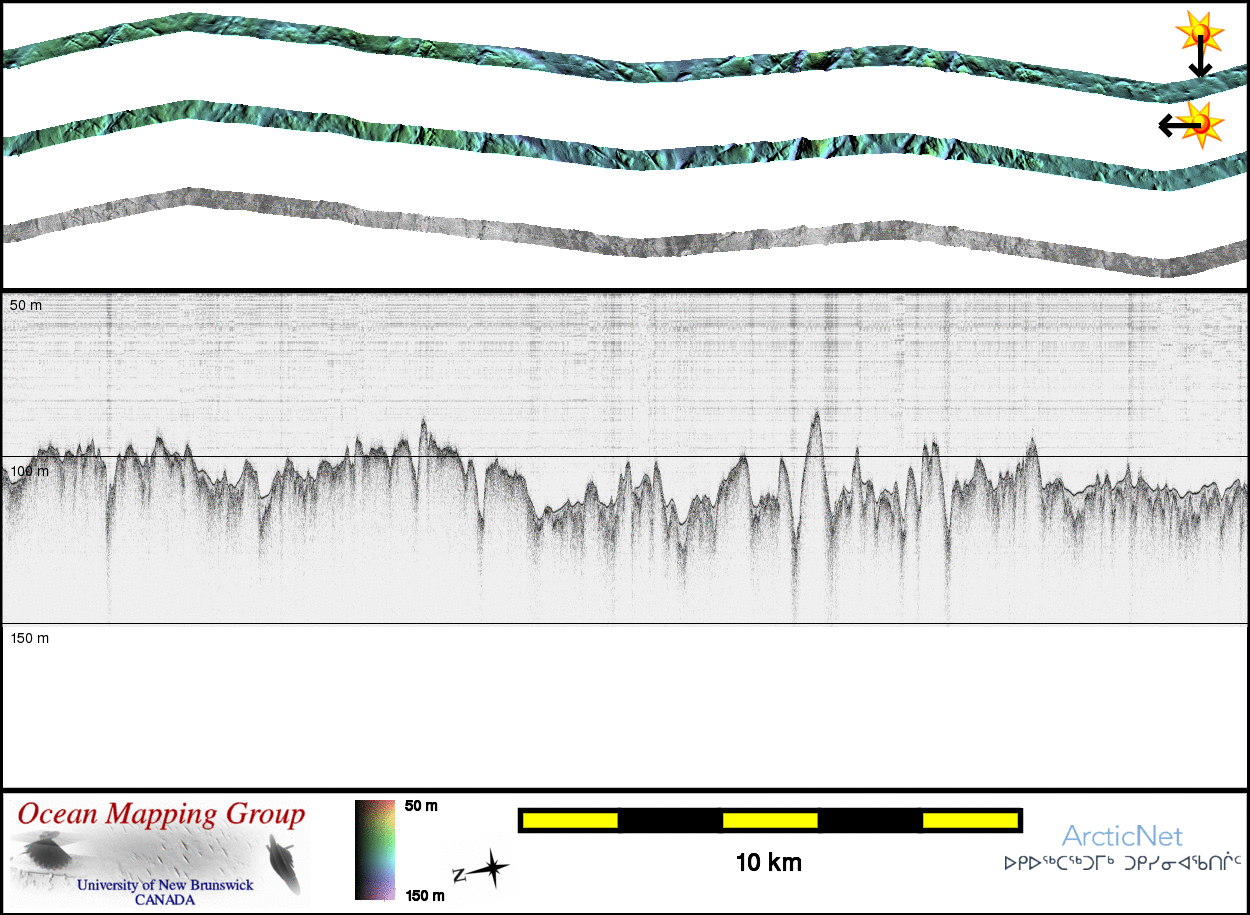The height and width of the screenshot is (915, 1250).
Task: Click the lower sun illumination icon
Action: tap(1203, 123)
